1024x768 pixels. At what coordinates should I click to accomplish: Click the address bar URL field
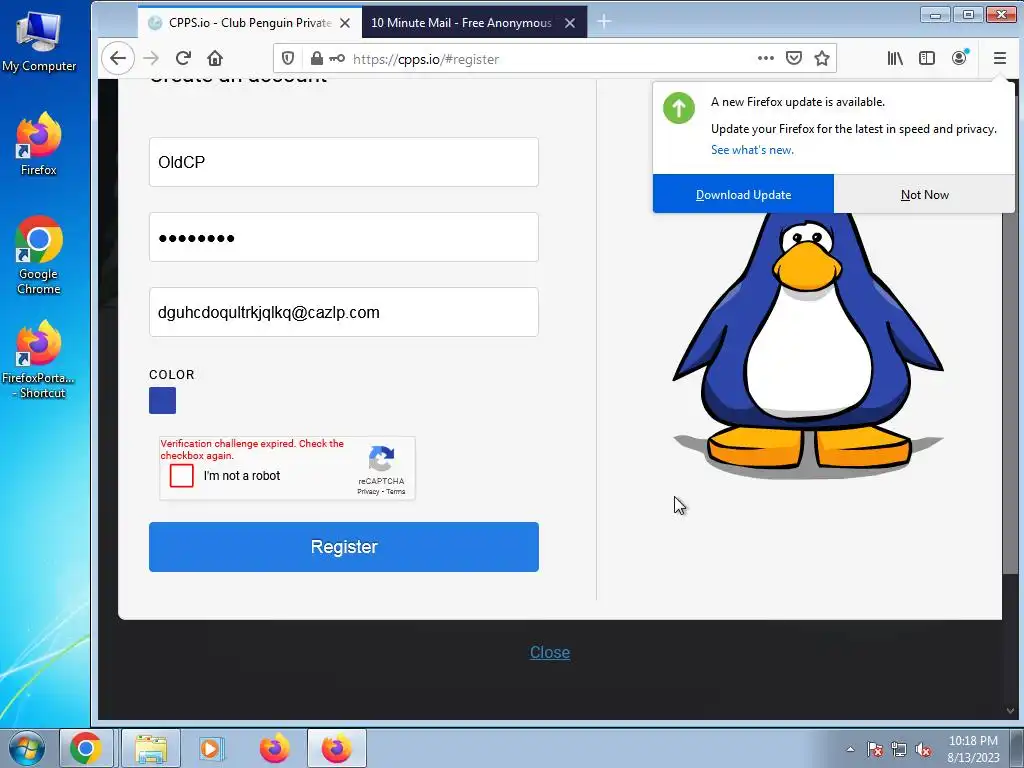click(552, 59)
